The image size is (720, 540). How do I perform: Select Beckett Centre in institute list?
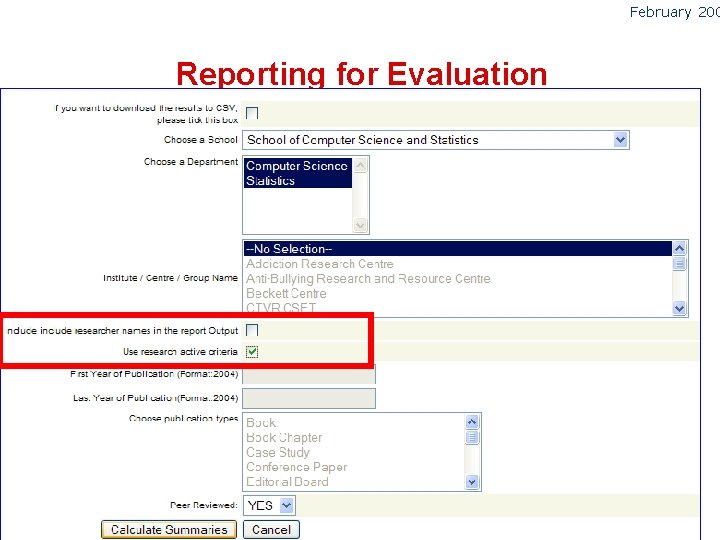tap(457, 293)
